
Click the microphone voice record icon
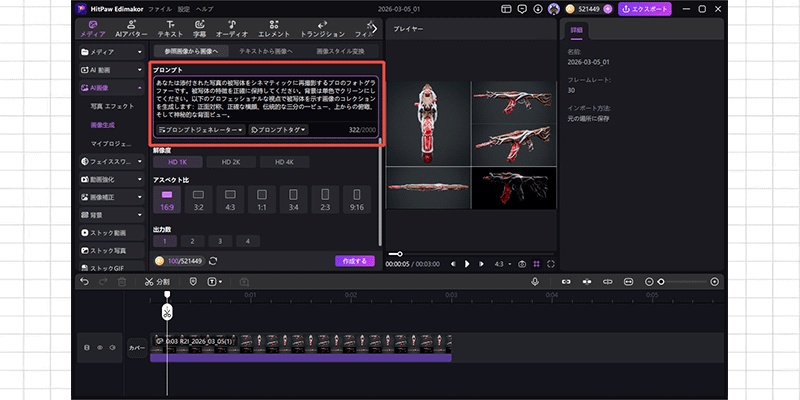[535, 282]
